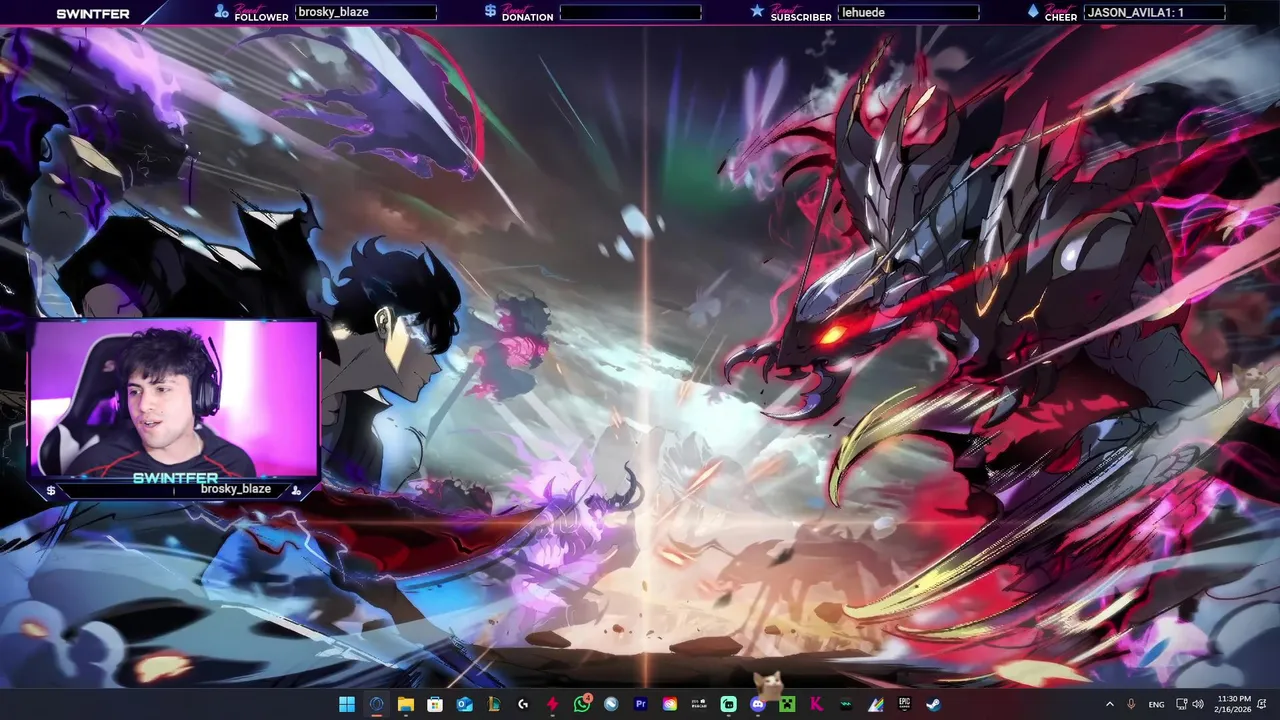
Task: Open Adobe Creative Cloud taskbar icon
Action: coord(670,704)
